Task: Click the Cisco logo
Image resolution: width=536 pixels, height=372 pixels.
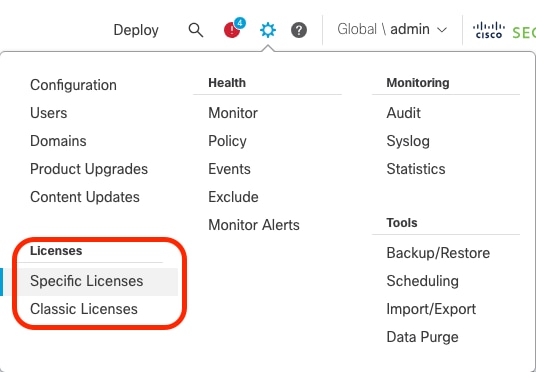Action: pyautogui.click(x=489, y=30)
